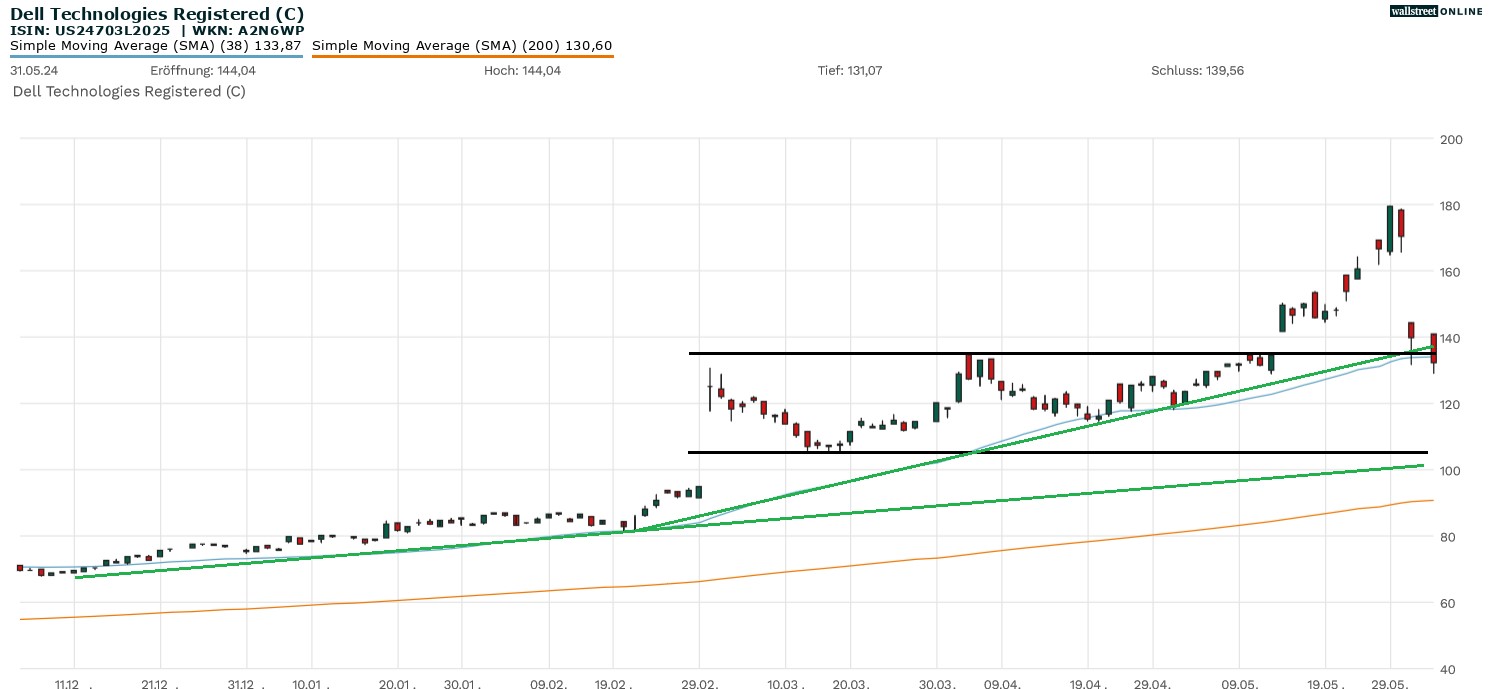Click the orange SMA 200 legend underline
This screenshot has height=689, width=1490.
tap(462, 56)
